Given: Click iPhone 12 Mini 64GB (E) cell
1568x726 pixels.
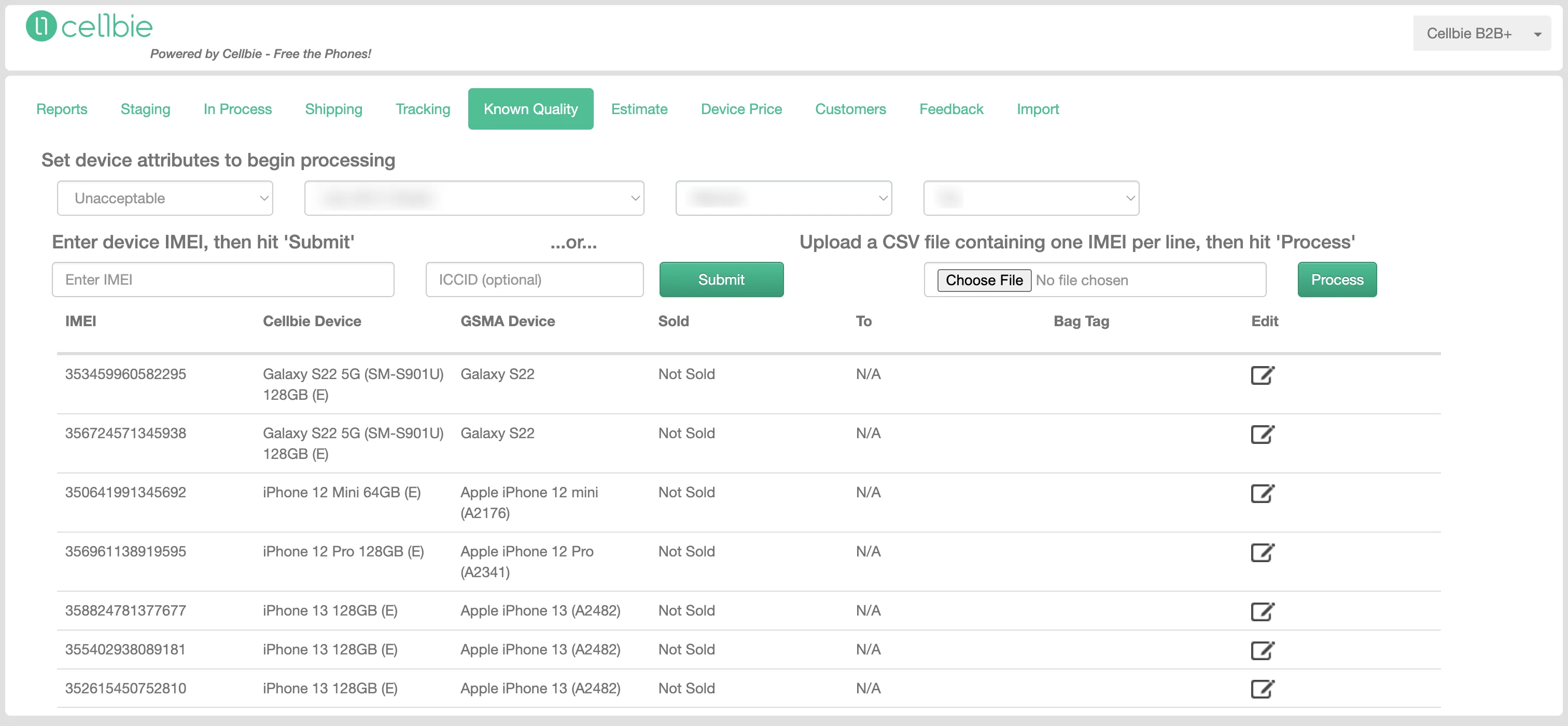Looking at the screenshot, I should (x=342, y=492).
